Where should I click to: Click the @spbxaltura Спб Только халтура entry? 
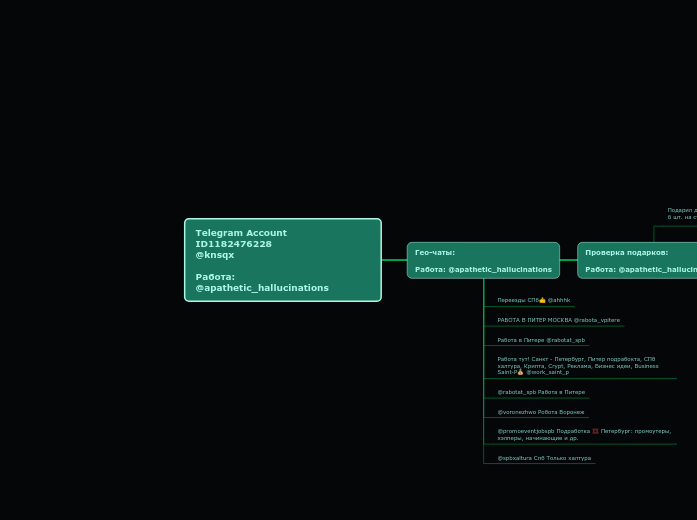[x=544, y=458]
